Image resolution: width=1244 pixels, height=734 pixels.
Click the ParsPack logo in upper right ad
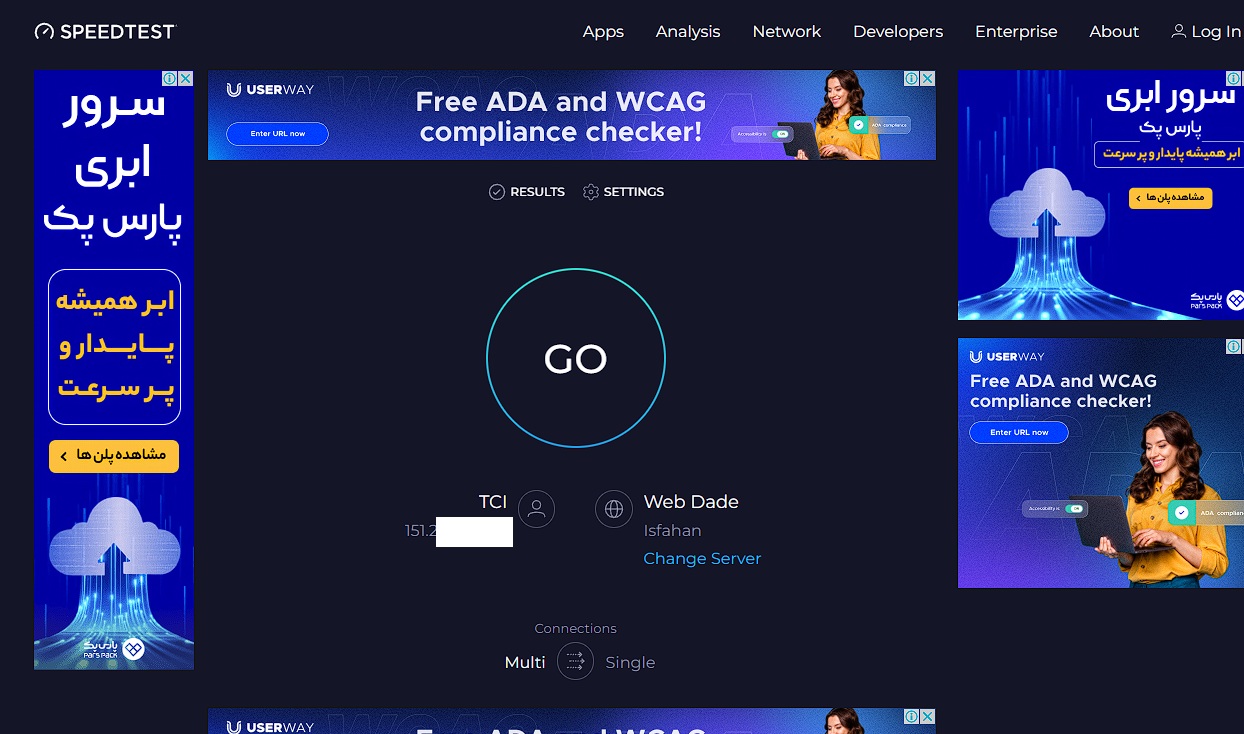(x=1217, y=300)
